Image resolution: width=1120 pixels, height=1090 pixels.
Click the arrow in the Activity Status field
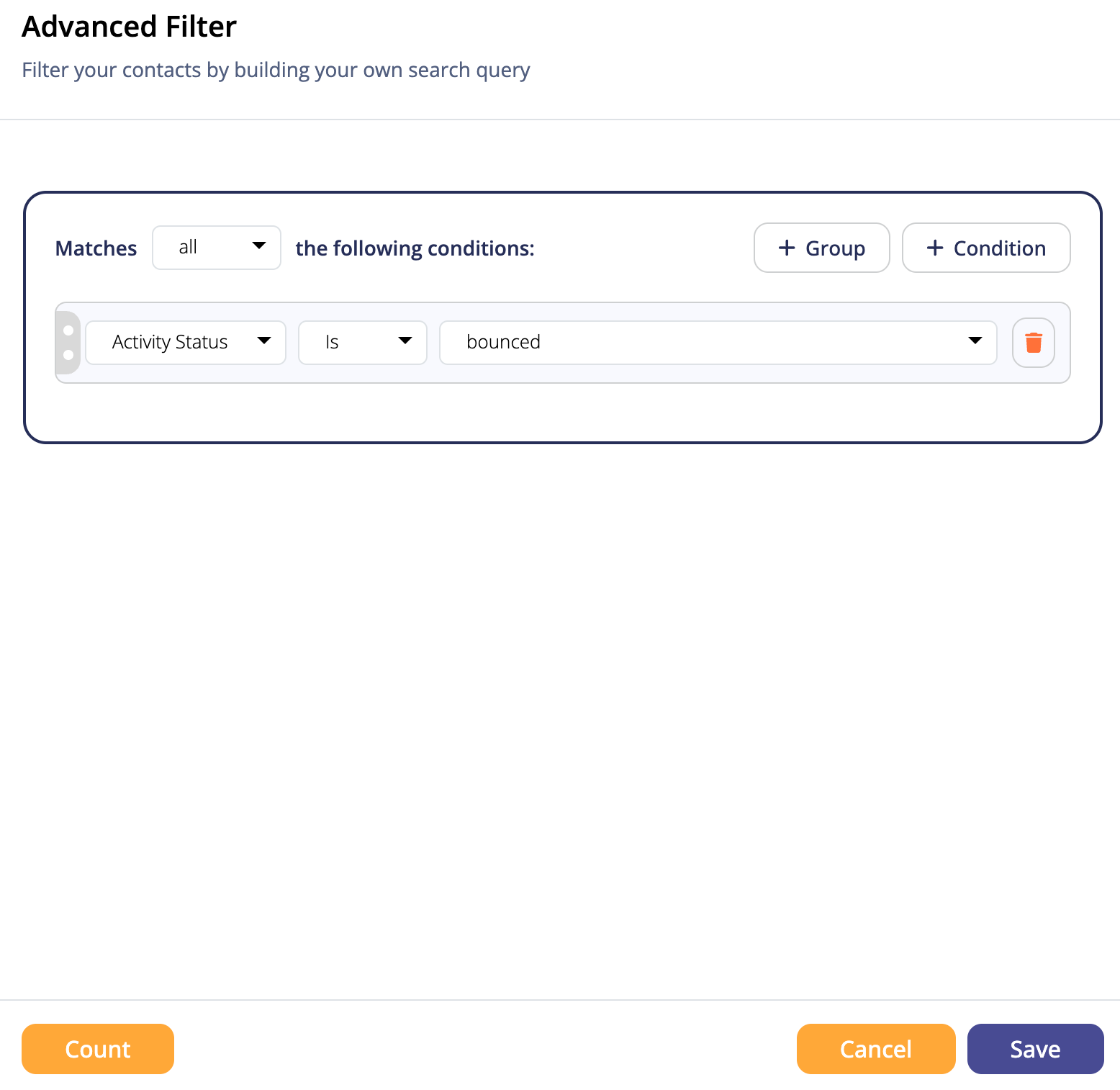coord(264,341)
